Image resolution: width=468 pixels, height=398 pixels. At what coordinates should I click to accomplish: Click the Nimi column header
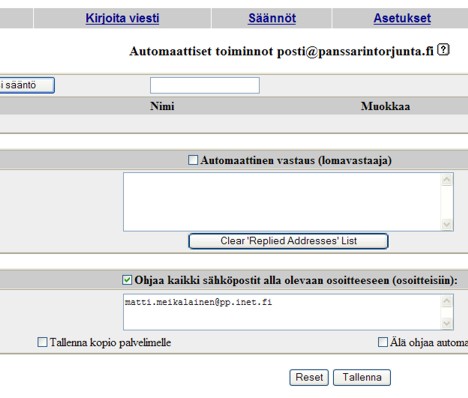click(x=162, y=106)
